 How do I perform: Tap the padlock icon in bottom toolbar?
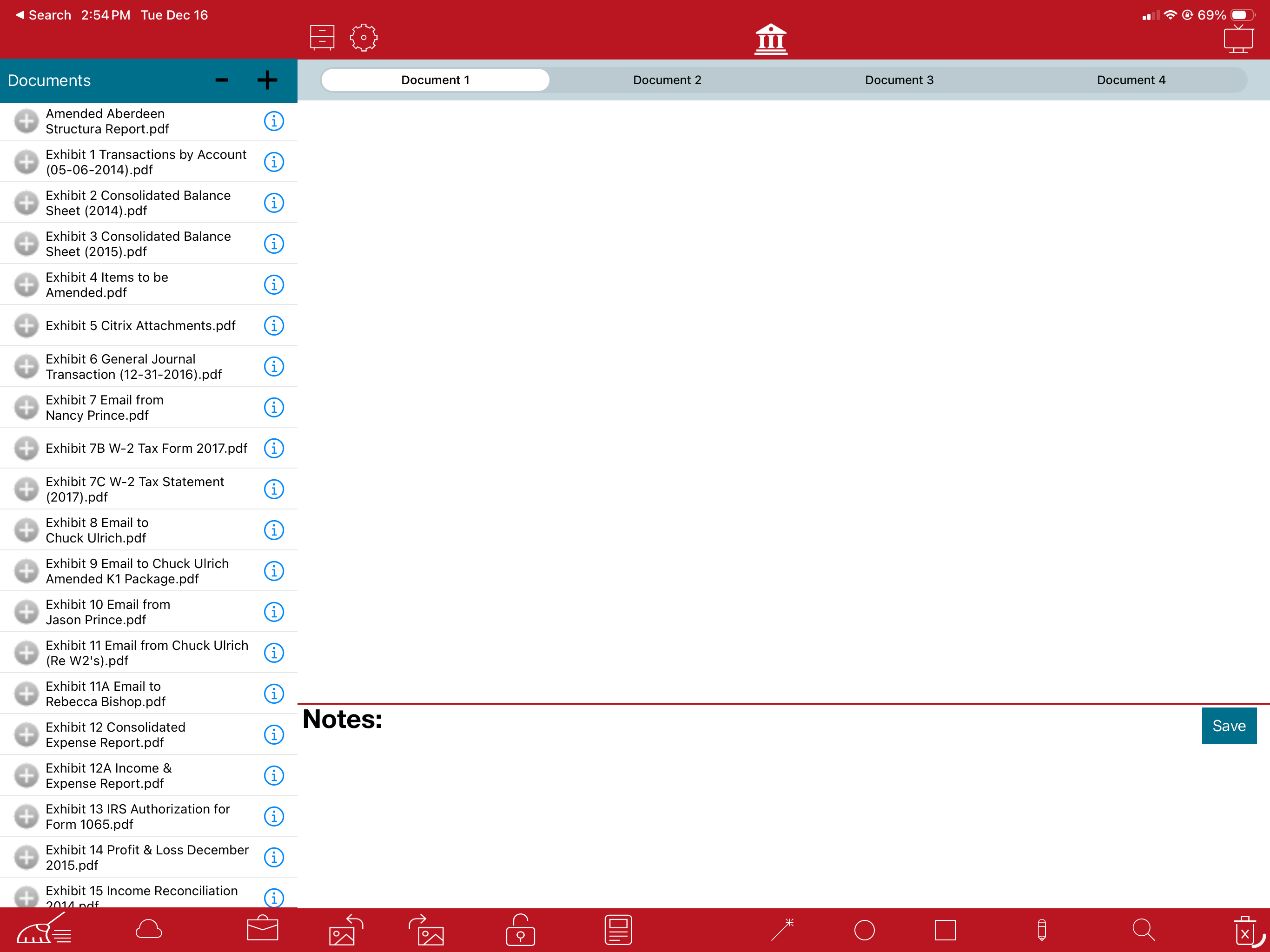pyautogui.click(x=520, y=930)
